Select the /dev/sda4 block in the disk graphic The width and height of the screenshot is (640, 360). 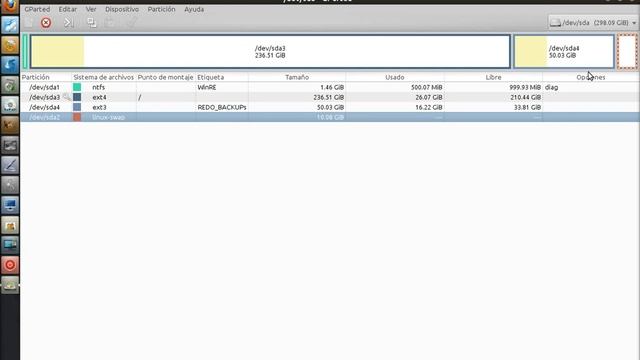point(564,51)
